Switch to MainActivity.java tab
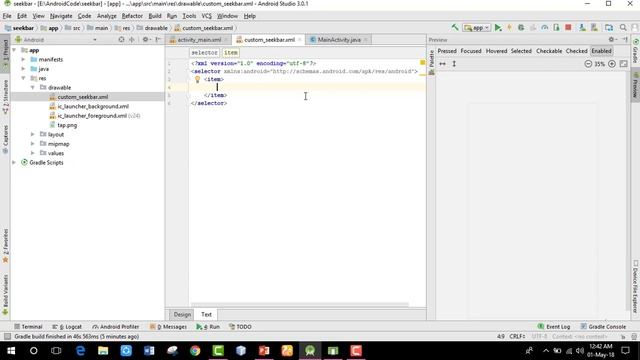The image size is (640, 360). 339,40
